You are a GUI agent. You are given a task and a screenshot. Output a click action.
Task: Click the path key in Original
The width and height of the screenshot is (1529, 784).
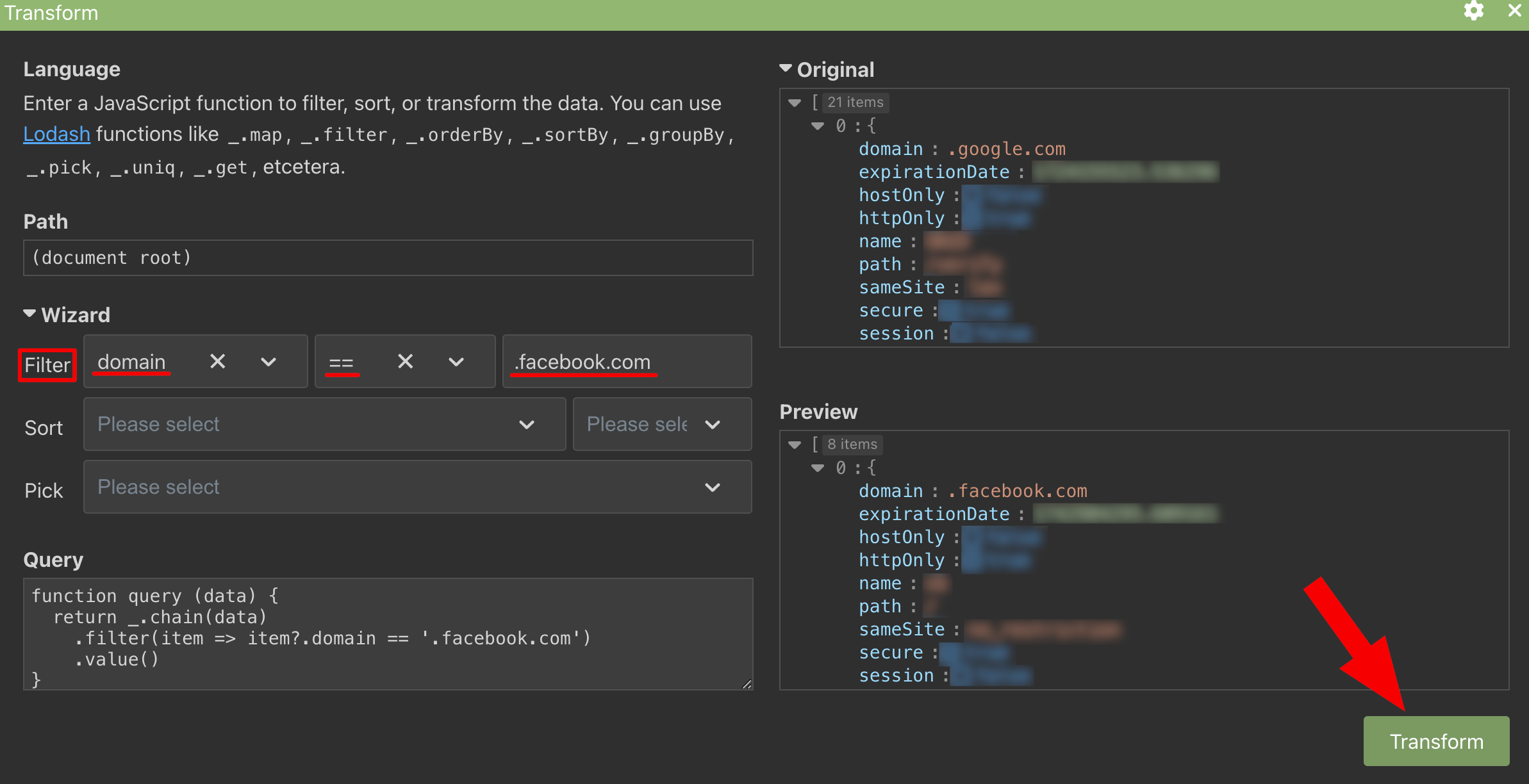[880, 264]
